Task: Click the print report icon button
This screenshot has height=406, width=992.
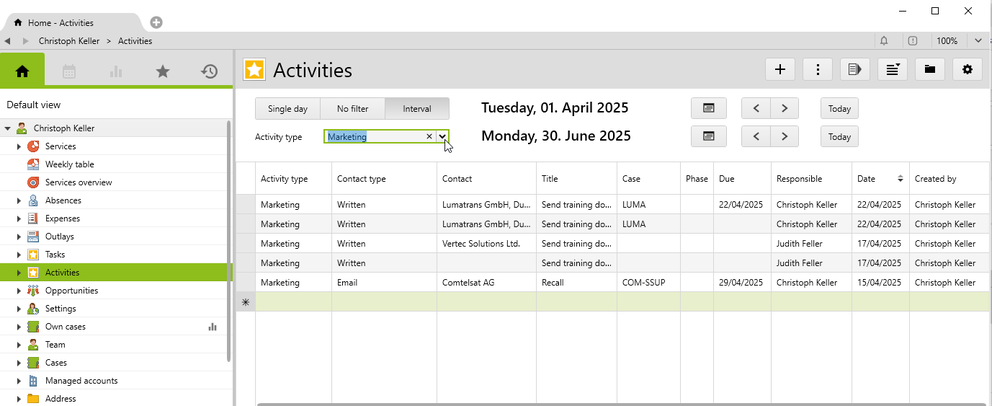Action: pyautogui.click(x=855, y=70)
